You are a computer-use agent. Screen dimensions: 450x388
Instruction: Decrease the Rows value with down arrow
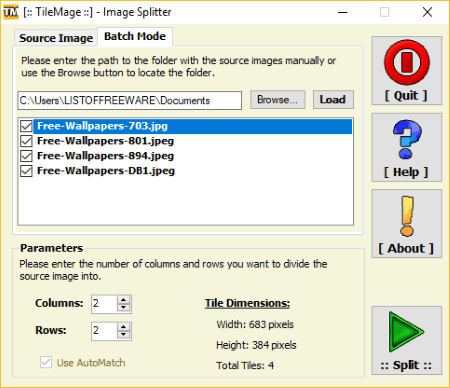[124, 335]
